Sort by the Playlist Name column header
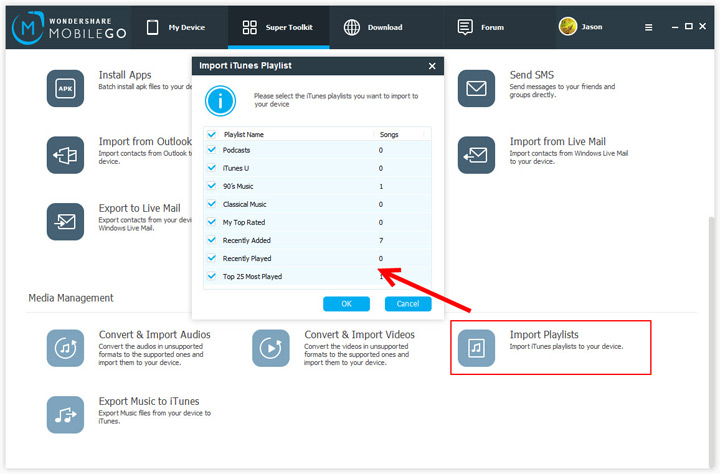 (244, 134)
